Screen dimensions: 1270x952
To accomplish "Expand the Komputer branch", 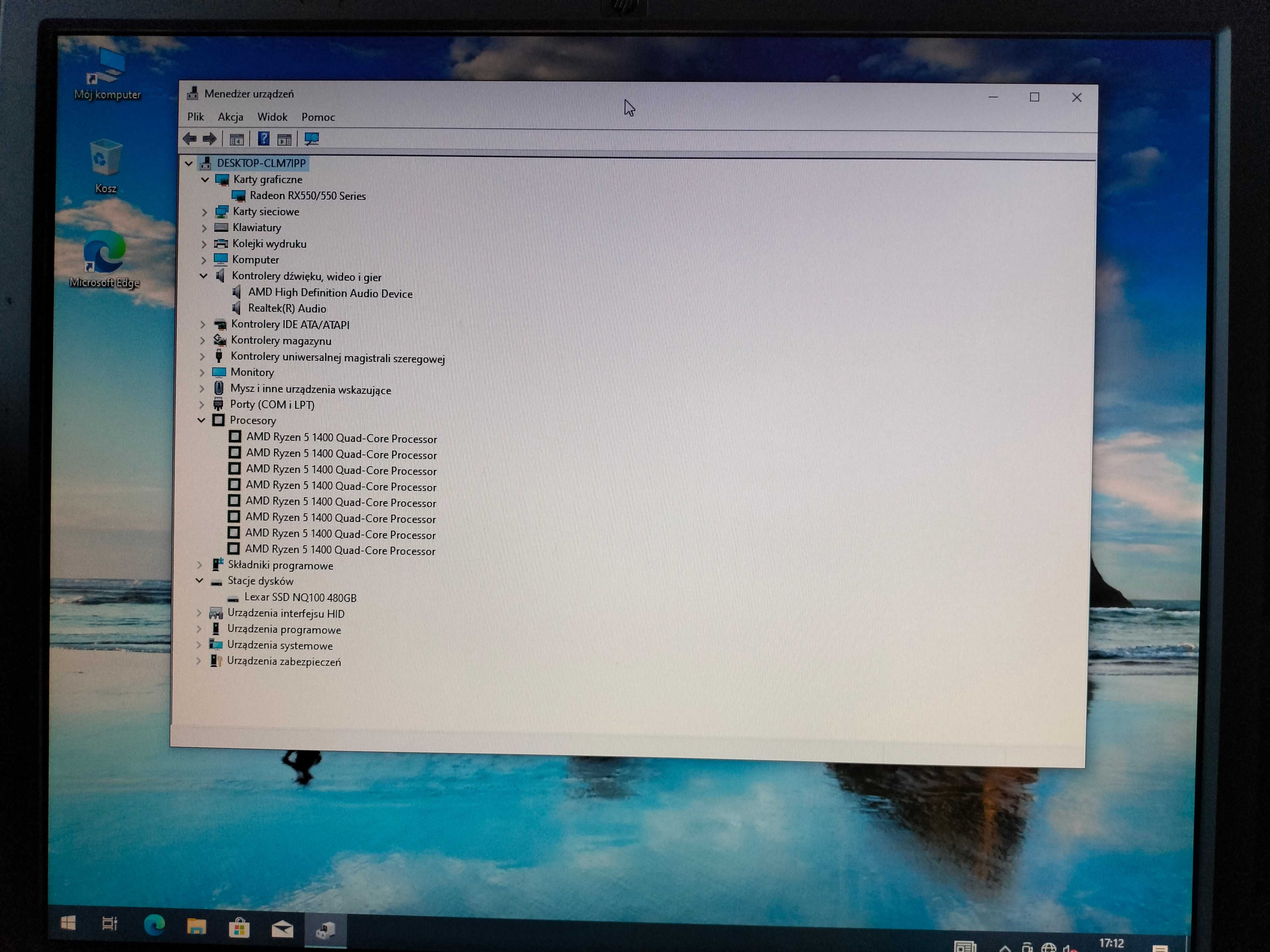I will 203,260.
